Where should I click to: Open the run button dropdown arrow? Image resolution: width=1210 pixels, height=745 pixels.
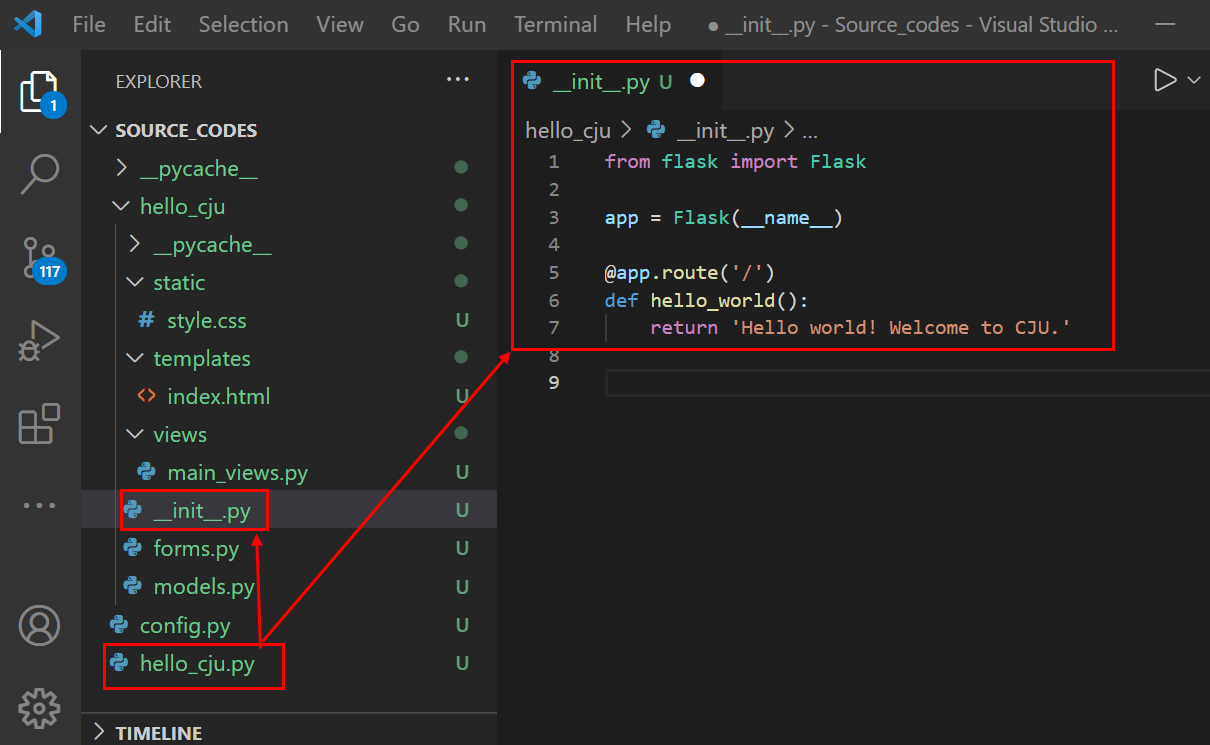pos(1193,80)
